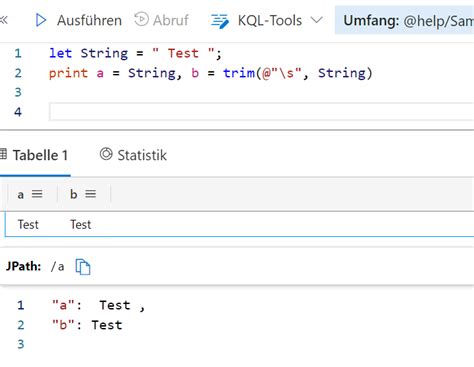Open the Umfang scope selector
This screenshot has height=367, width=474.
(404, 20)
